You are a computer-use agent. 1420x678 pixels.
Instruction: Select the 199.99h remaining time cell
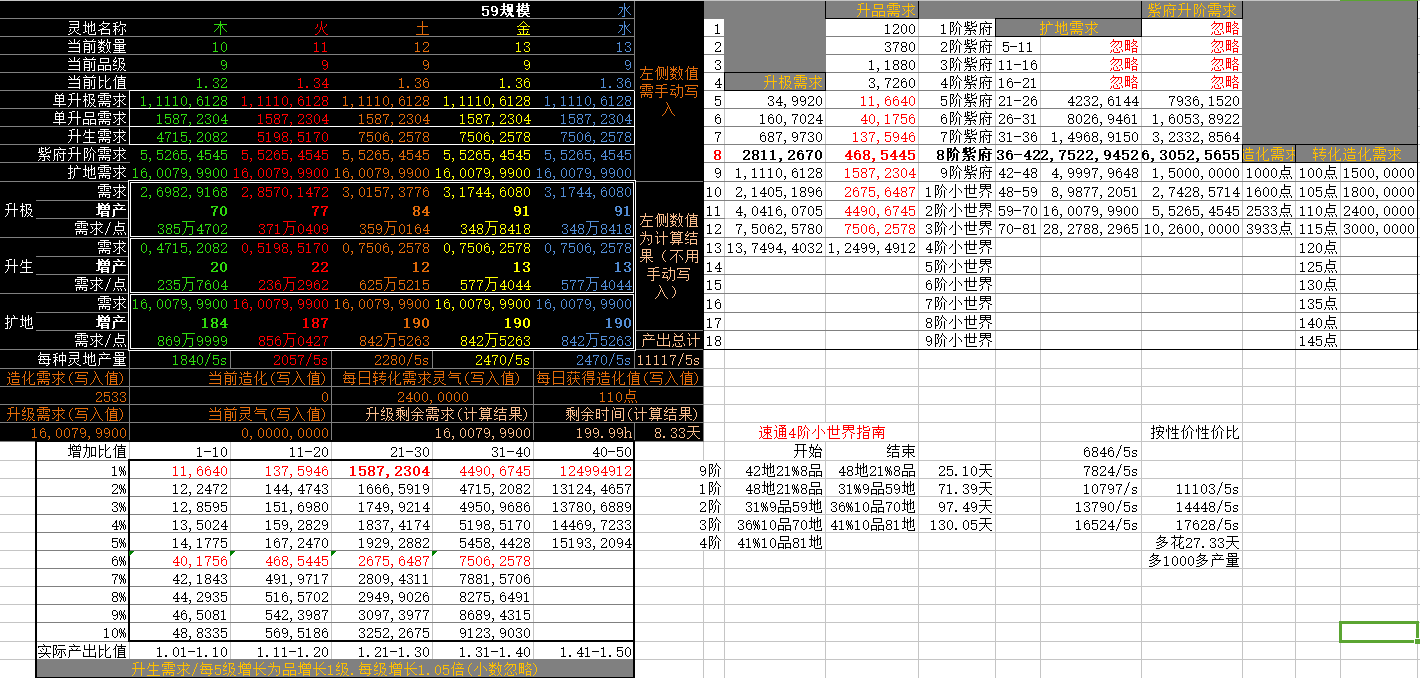tap(606, 432)
